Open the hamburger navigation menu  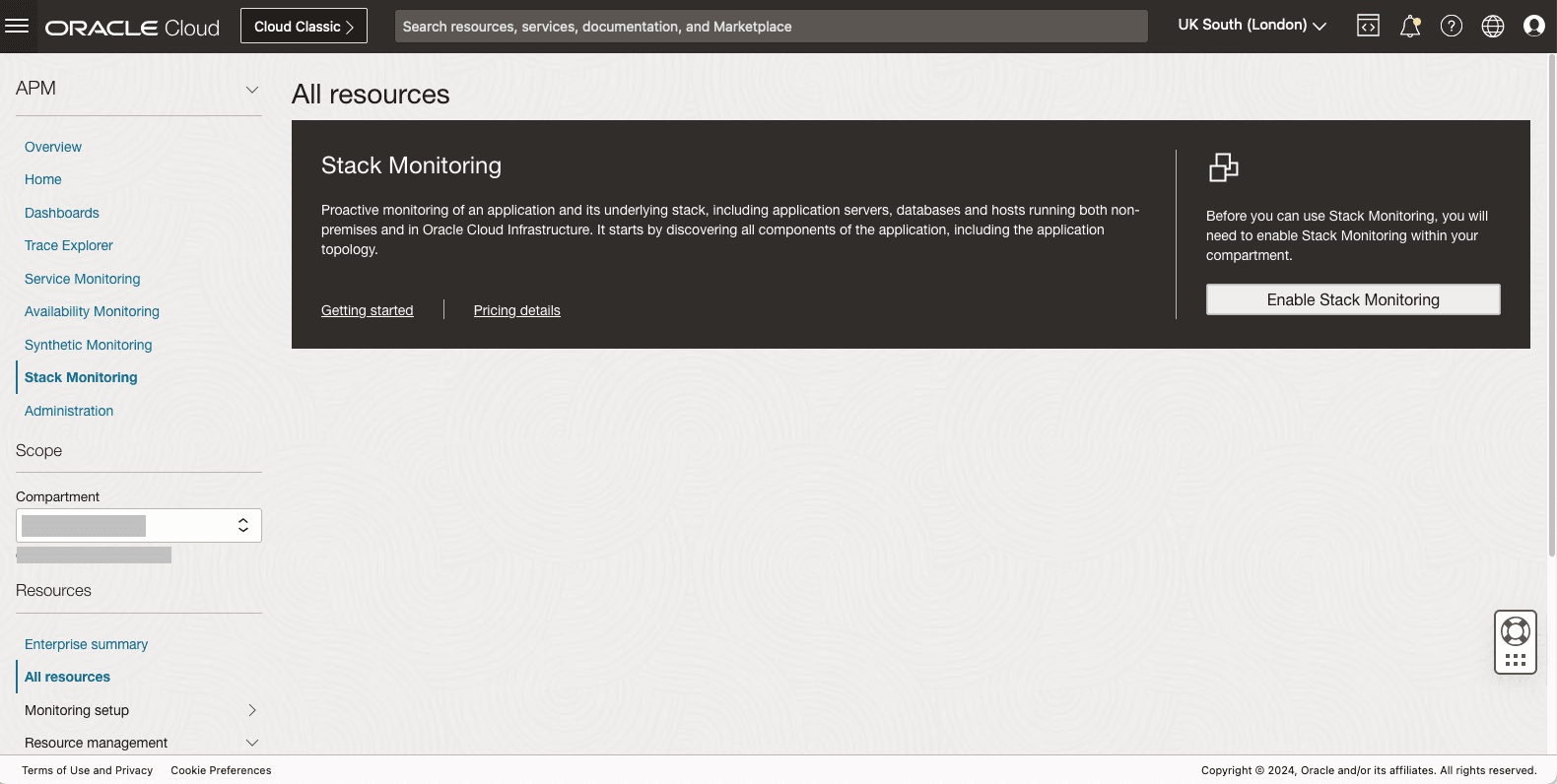(17, 27)
